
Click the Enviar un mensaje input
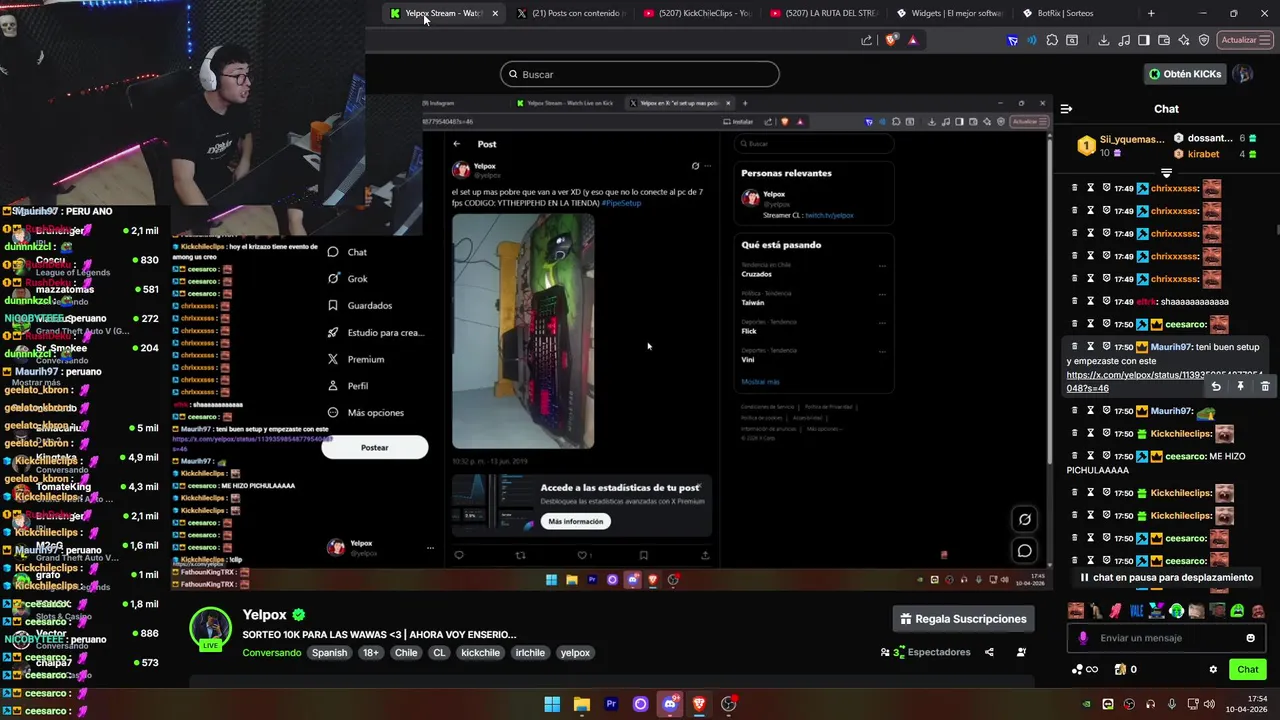1166,638
